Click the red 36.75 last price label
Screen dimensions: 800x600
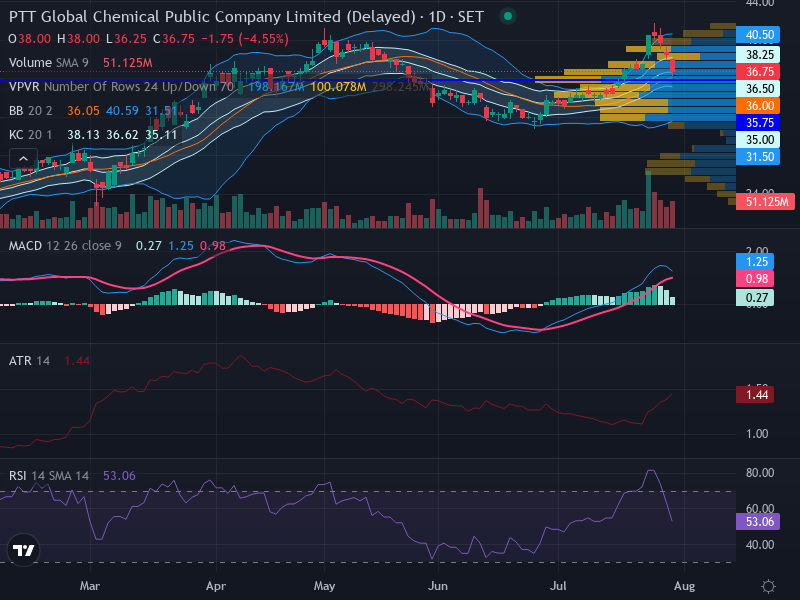[758, 71]
